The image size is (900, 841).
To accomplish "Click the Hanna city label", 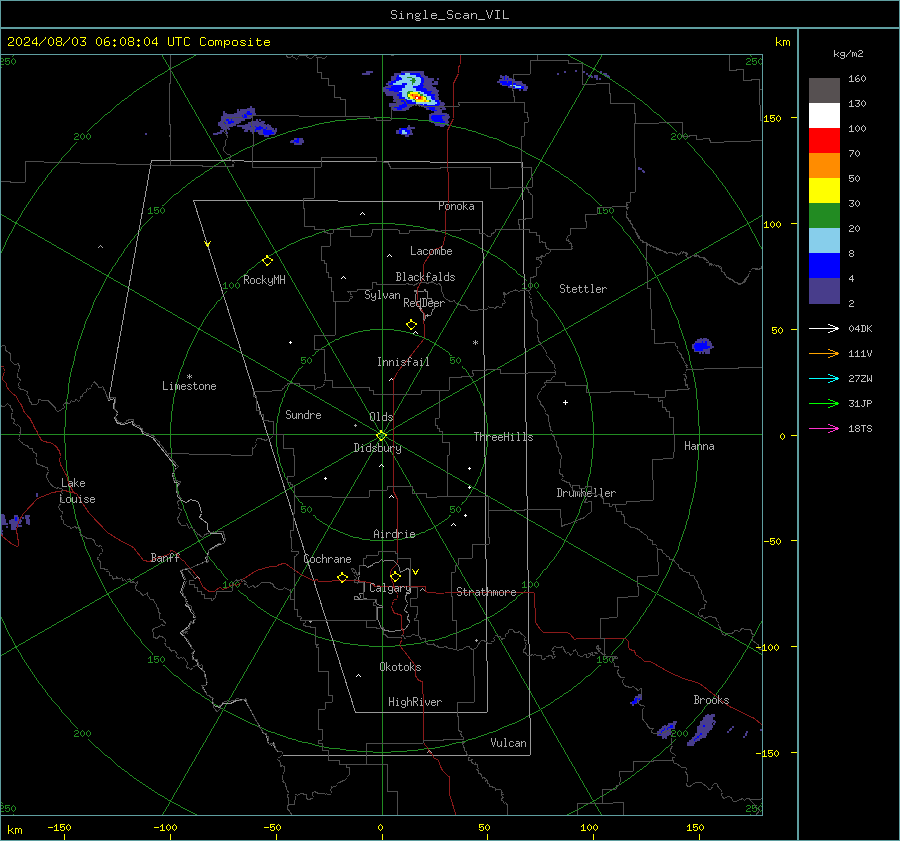I will [x=699, y=446].
